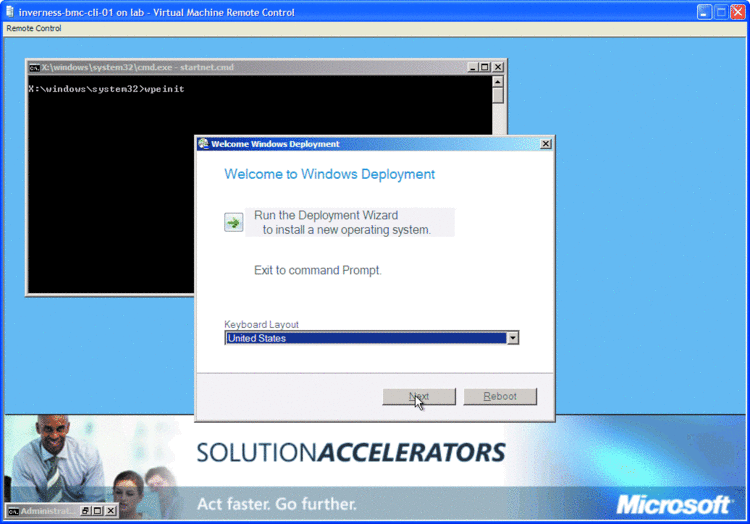Open the Remote Control menu
Screen dimensions: 750x524
click(33, 28)
